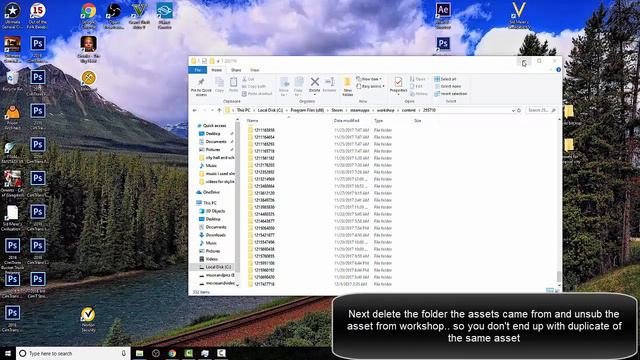Screen dimensions: 640x360
Task: Click the Explorer folder search box
Action: (x=541, y=110)
